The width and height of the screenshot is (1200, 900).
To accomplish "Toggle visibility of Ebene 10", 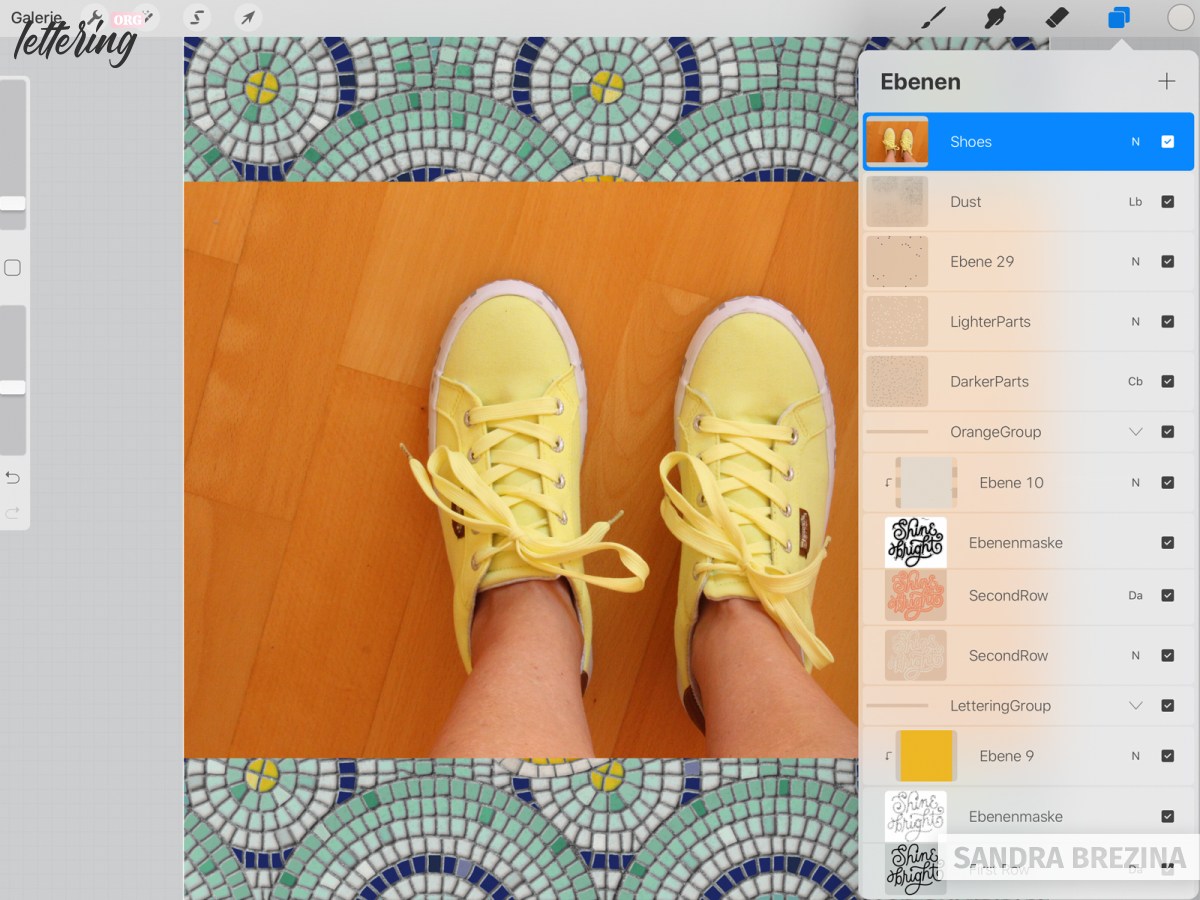I will [x=1167, y=482].
